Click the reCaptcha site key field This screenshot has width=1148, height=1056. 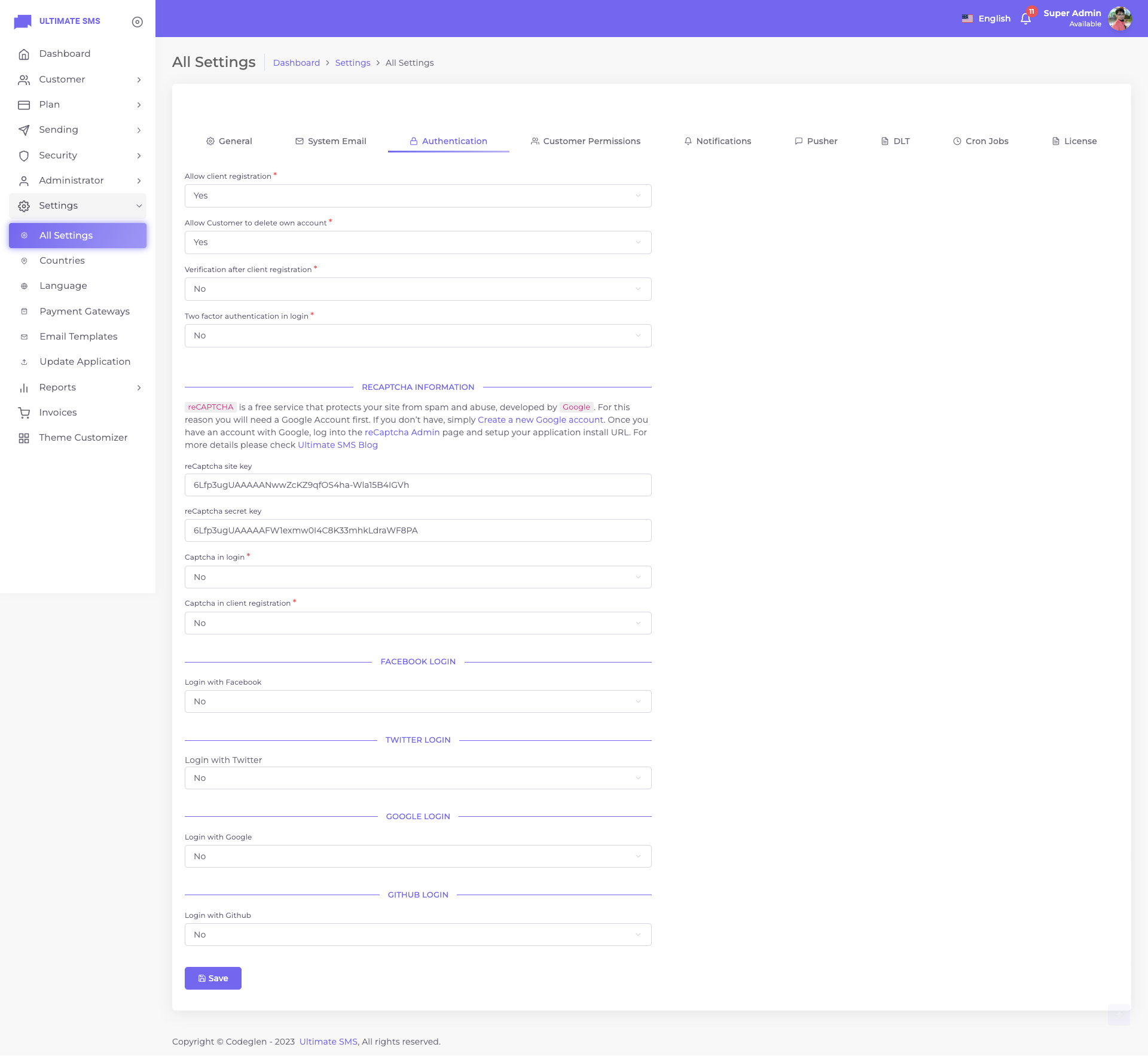click(x=417, y=486)
